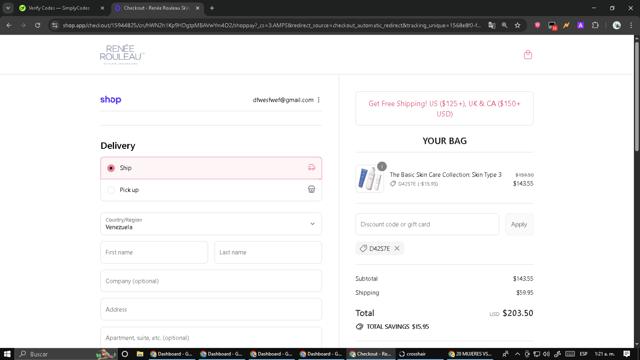The height and width of the screenshot is (360, 640).
Task: Open the red shield extension
Action: click(537, 25)
